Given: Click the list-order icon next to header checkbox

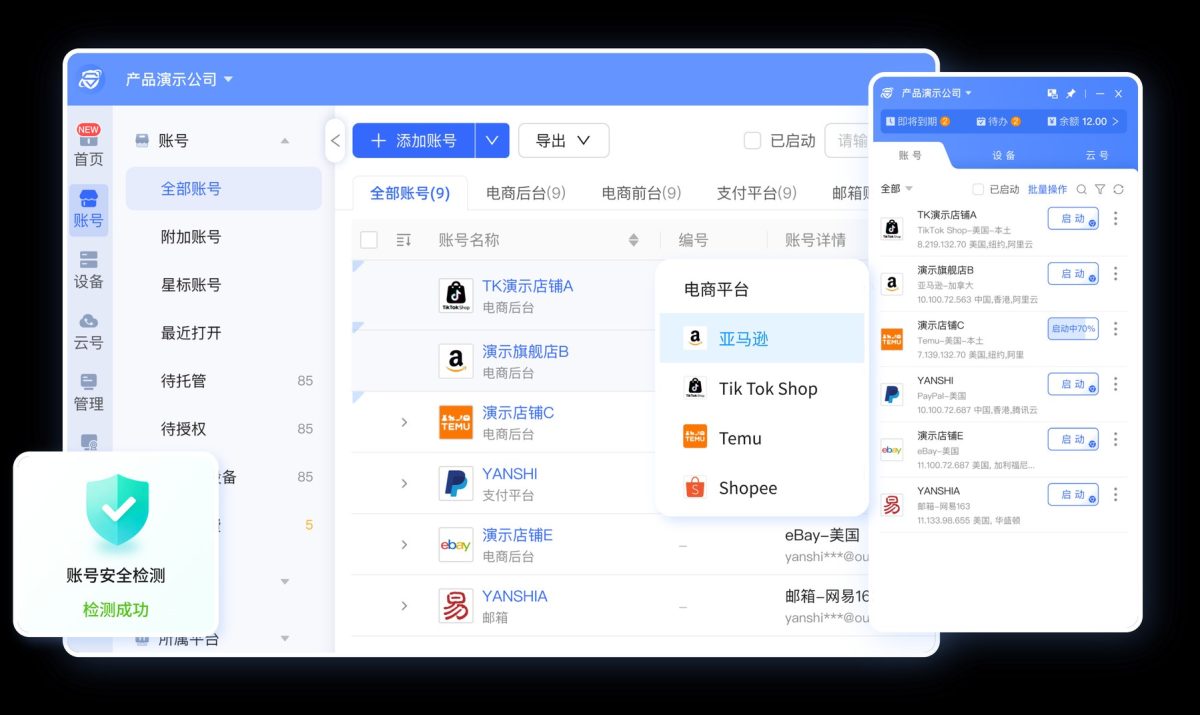Looking at the screenshot, I should [404, 240].
